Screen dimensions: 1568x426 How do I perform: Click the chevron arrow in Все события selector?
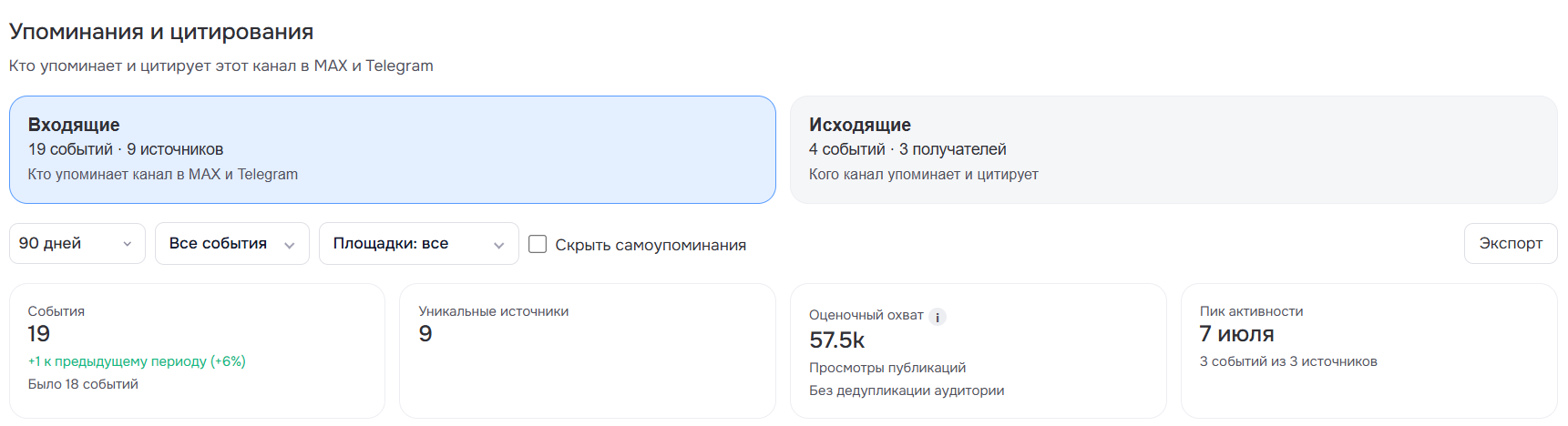point(290,245)
